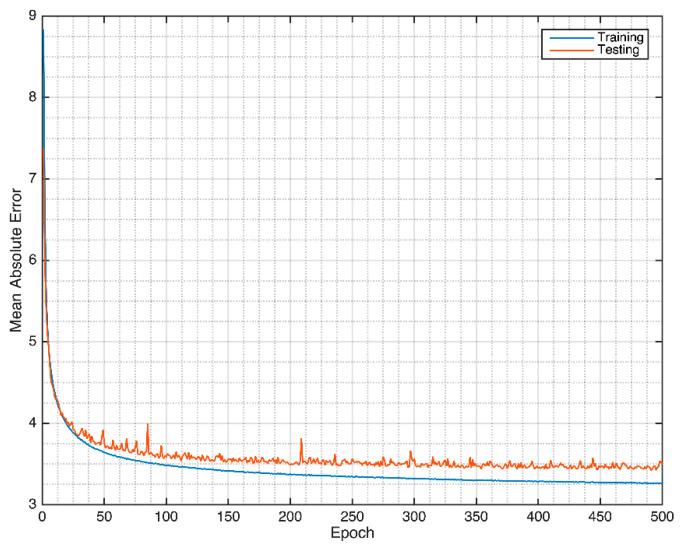Screen dimensions: 686x548
Task: Click the blue training curve's peak near 9
Action: (42, 30)
